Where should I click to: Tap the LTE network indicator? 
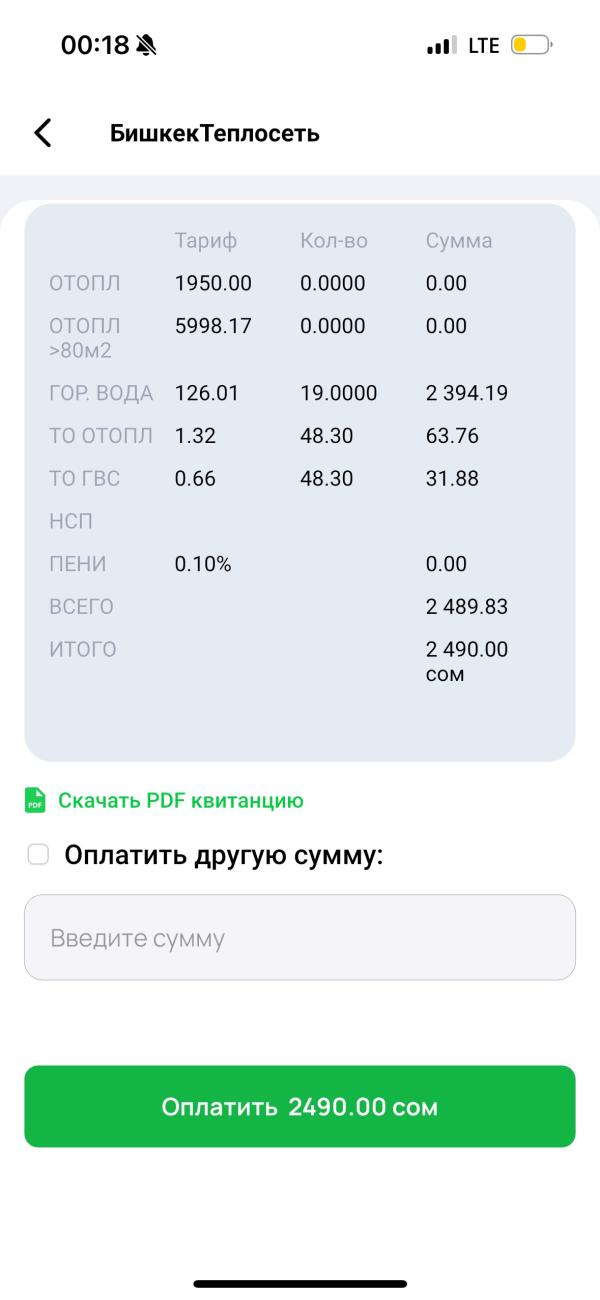point(484,45)
